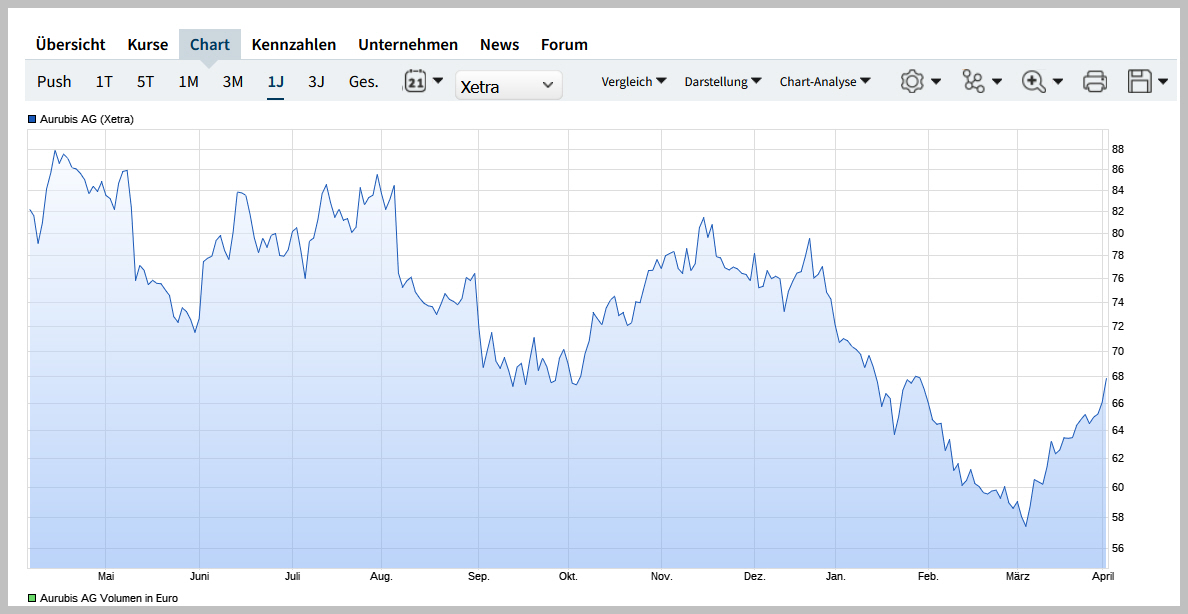Click the share nodes icon
This screenshot has height=614, width=1188.
(973, 81)
